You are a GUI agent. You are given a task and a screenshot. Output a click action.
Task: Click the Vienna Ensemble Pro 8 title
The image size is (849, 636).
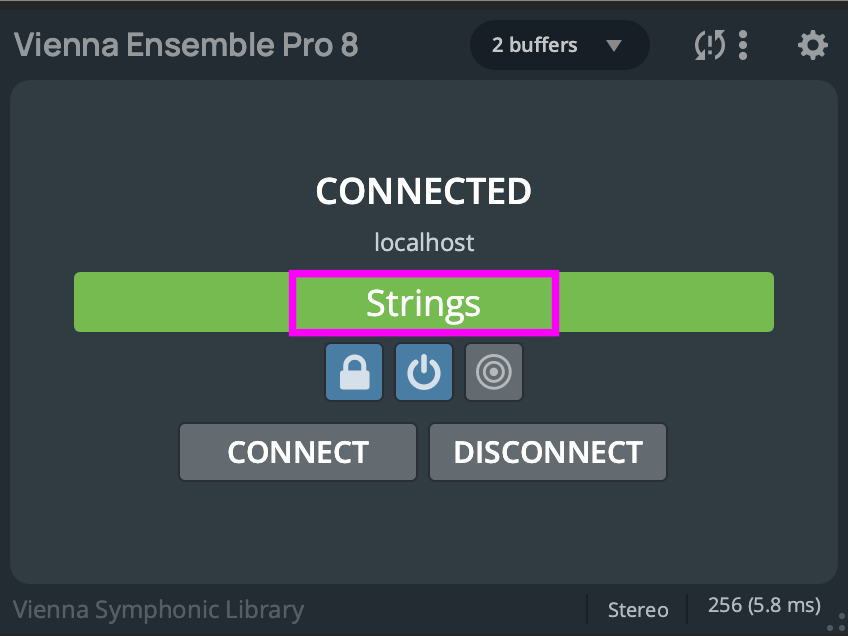(x=186, y=45)
